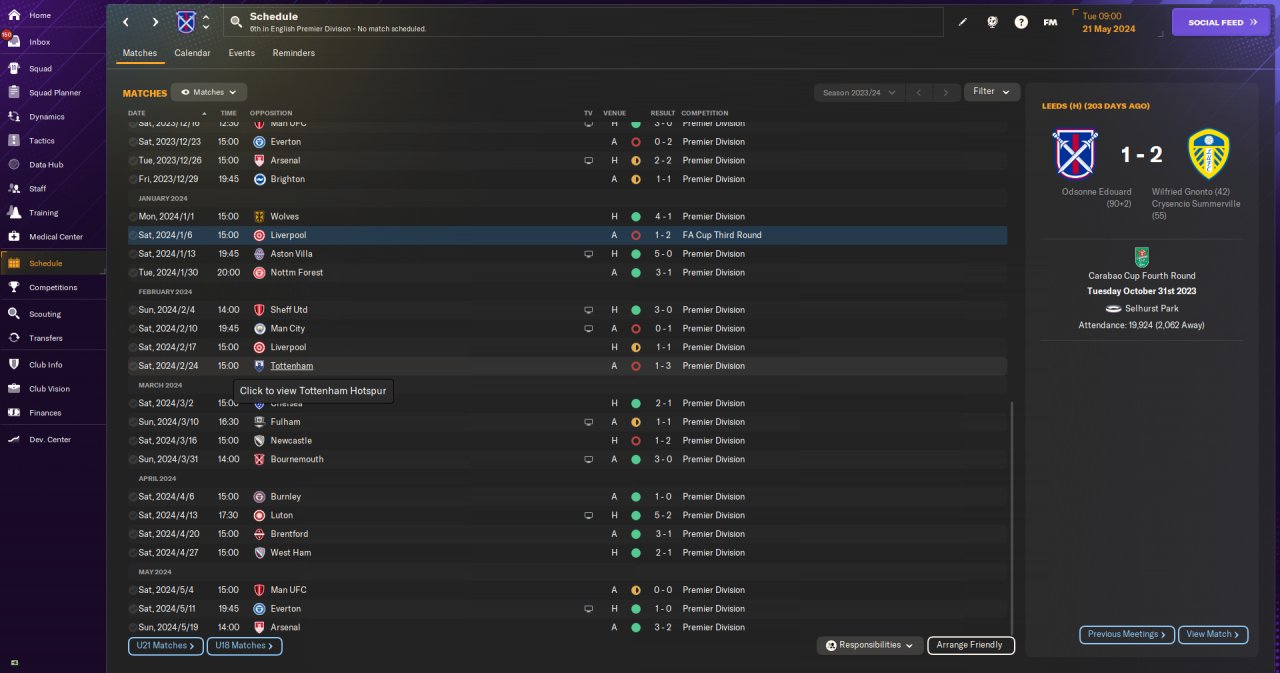Open the Matches view dropdown
This screenshot has width=1280, height=673.
(209, 92)
